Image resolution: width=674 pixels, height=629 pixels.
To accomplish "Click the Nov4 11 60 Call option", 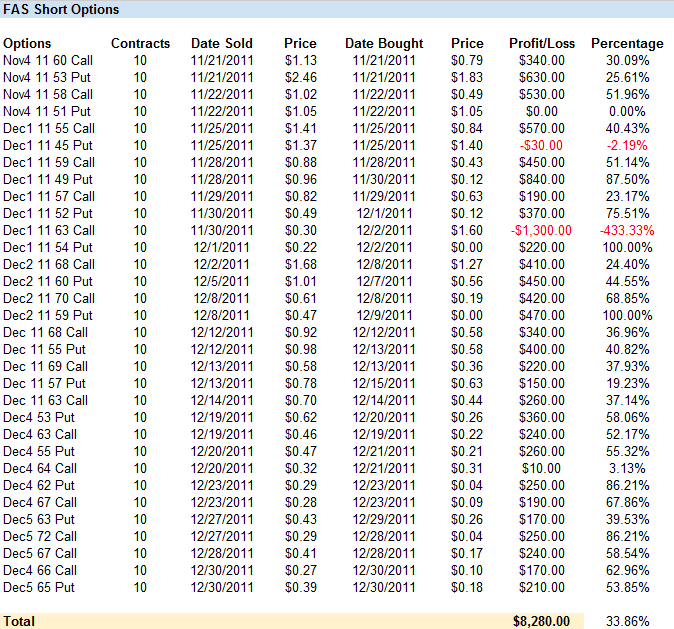I will point(49,60).
